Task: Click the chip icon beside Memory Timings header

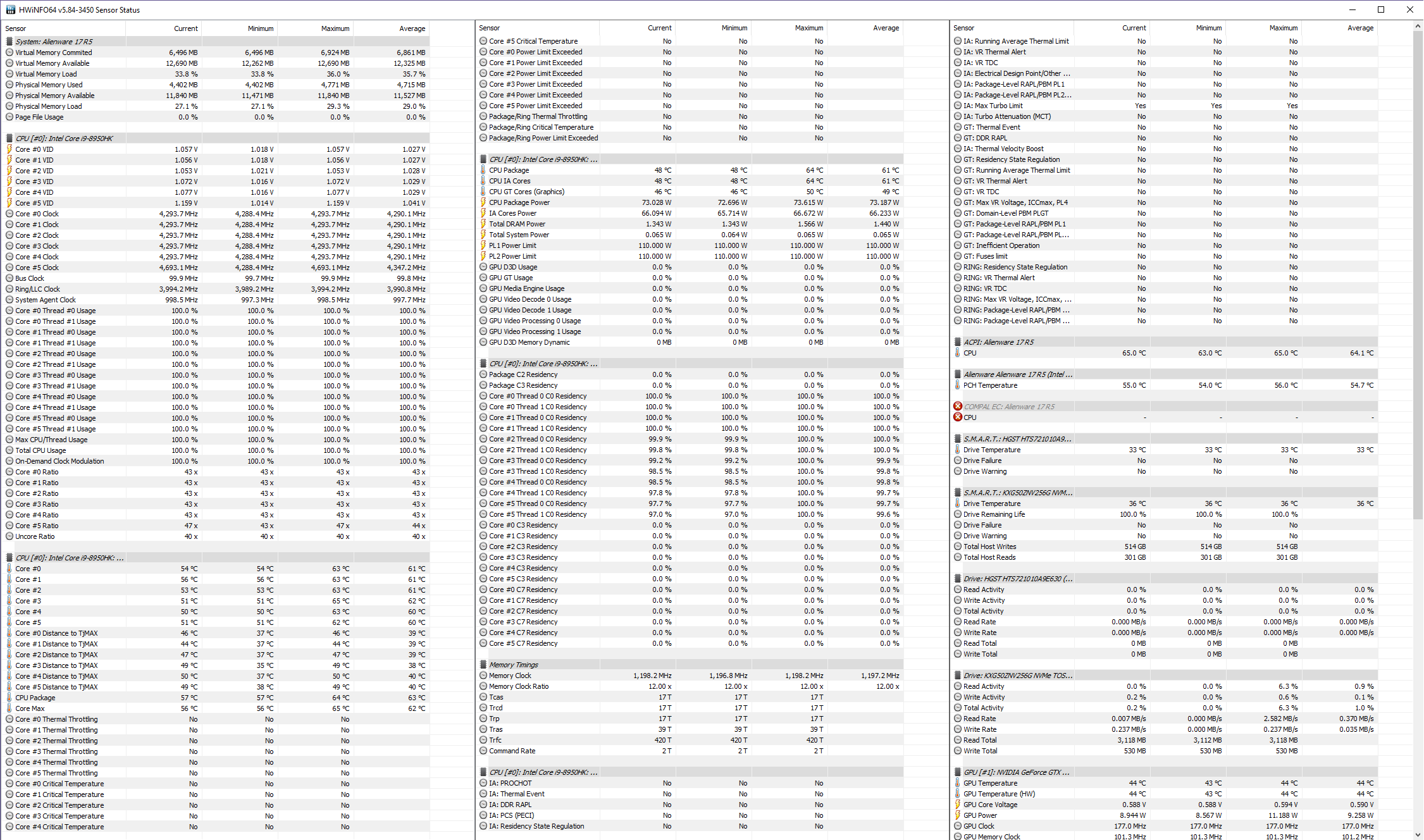Action: [x=483, y=665]
